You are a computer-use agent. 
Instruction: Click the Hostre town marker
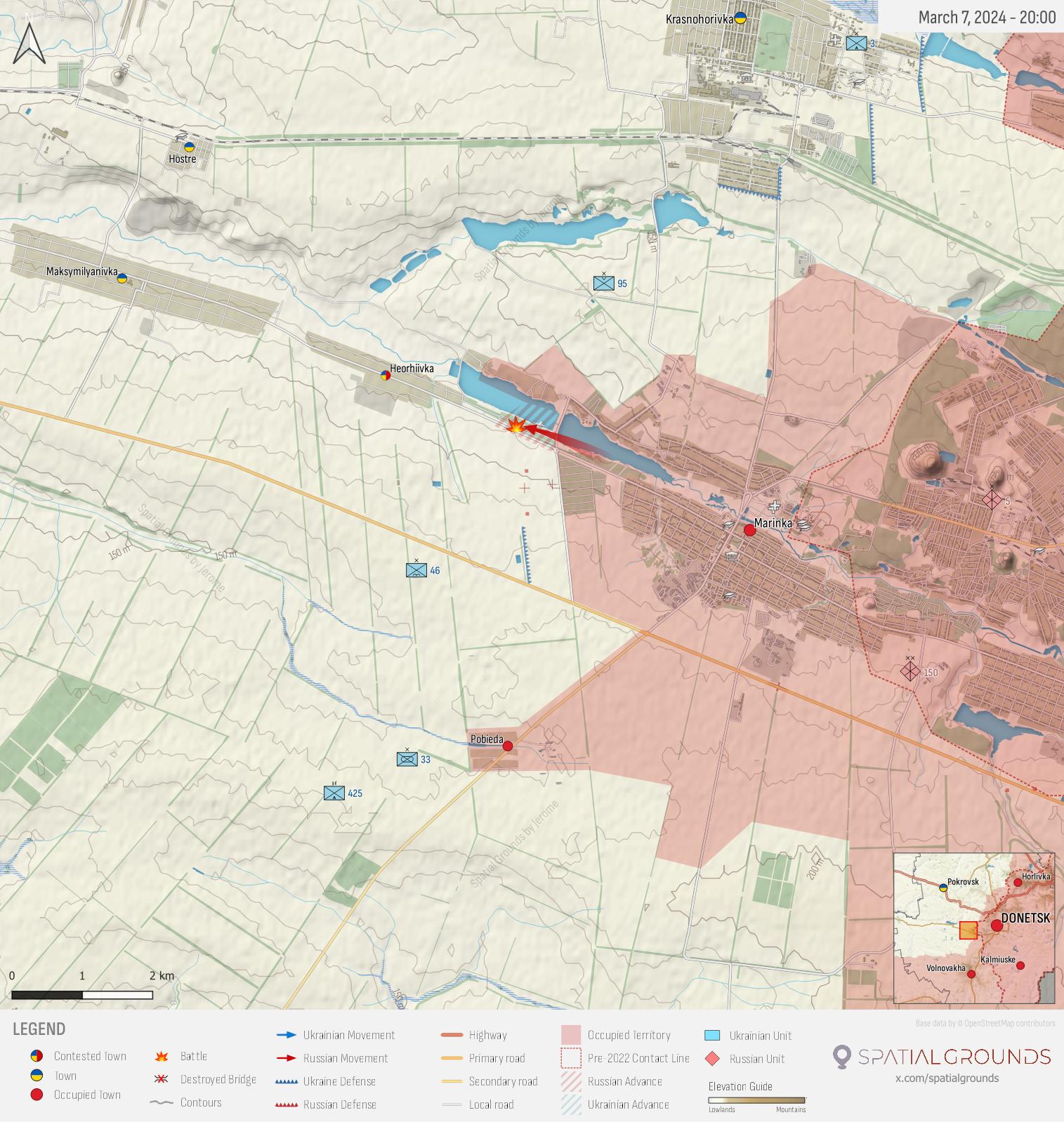189,147
